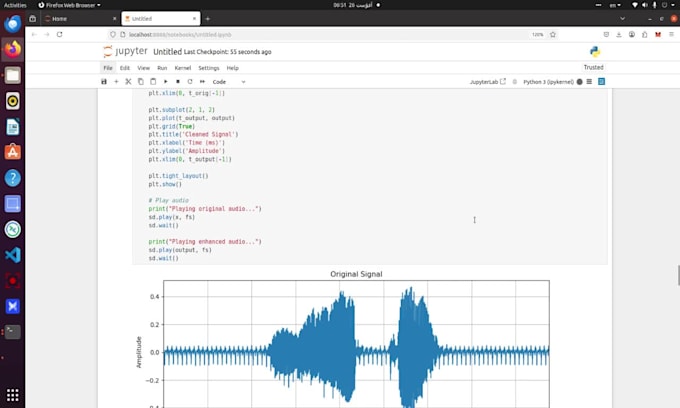This screenshot has height=408, width=680.
Task: Open the extensions puzzle icon
Action: click(645, 34)
